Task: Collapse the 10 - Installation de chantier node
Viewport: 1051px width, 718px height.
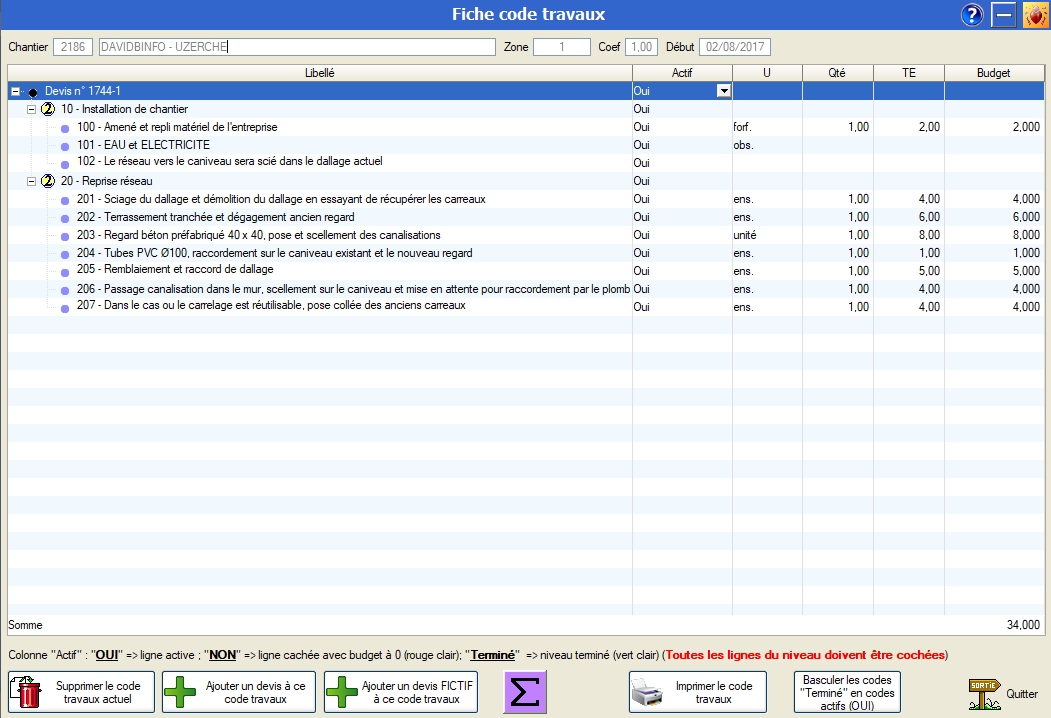Action: [x=31, y=109]
